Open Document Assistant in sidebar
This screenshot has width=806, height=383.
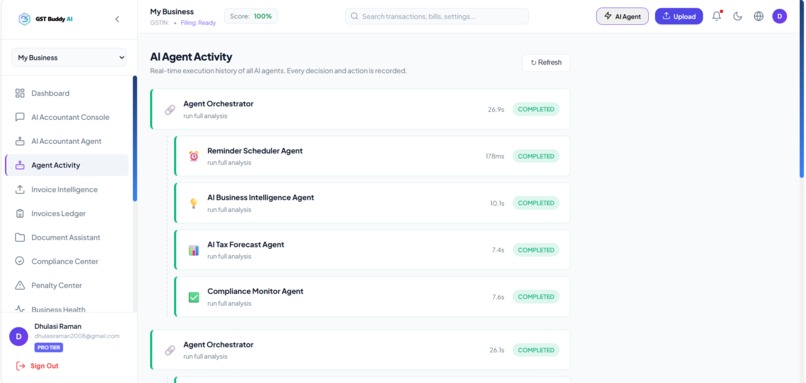(x=67, y=238)
